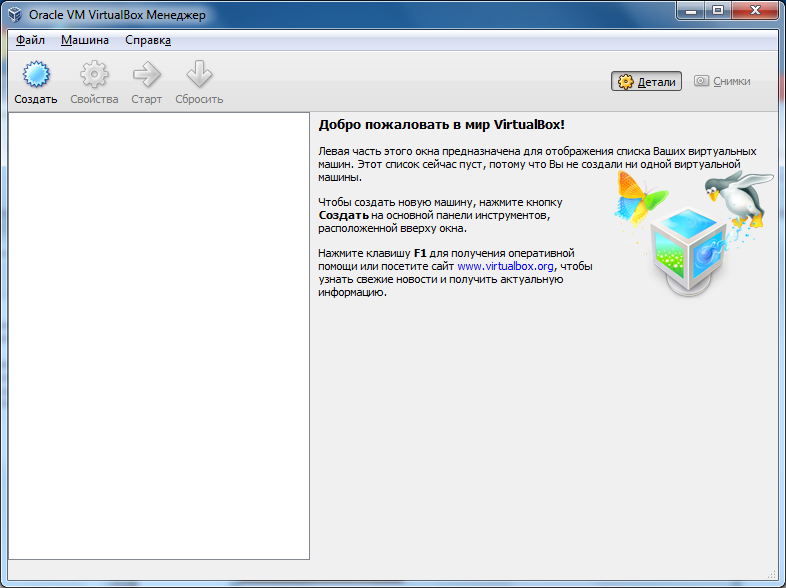
Task: Open the Машина menu
Action: click(85, 40)
